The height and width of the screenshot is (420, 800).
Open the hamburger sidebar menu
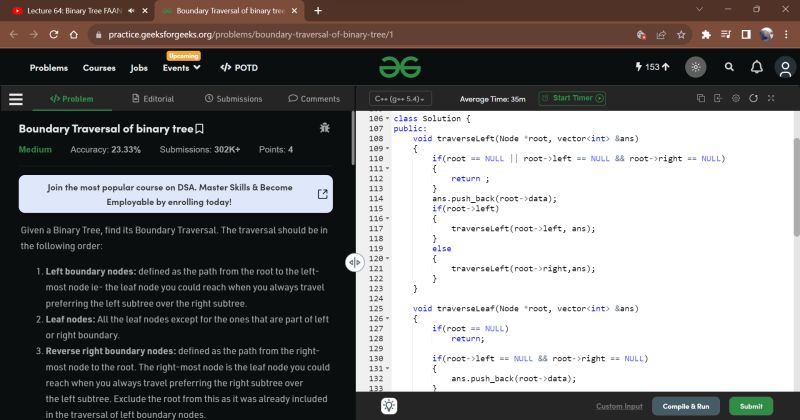coord(16,99)
